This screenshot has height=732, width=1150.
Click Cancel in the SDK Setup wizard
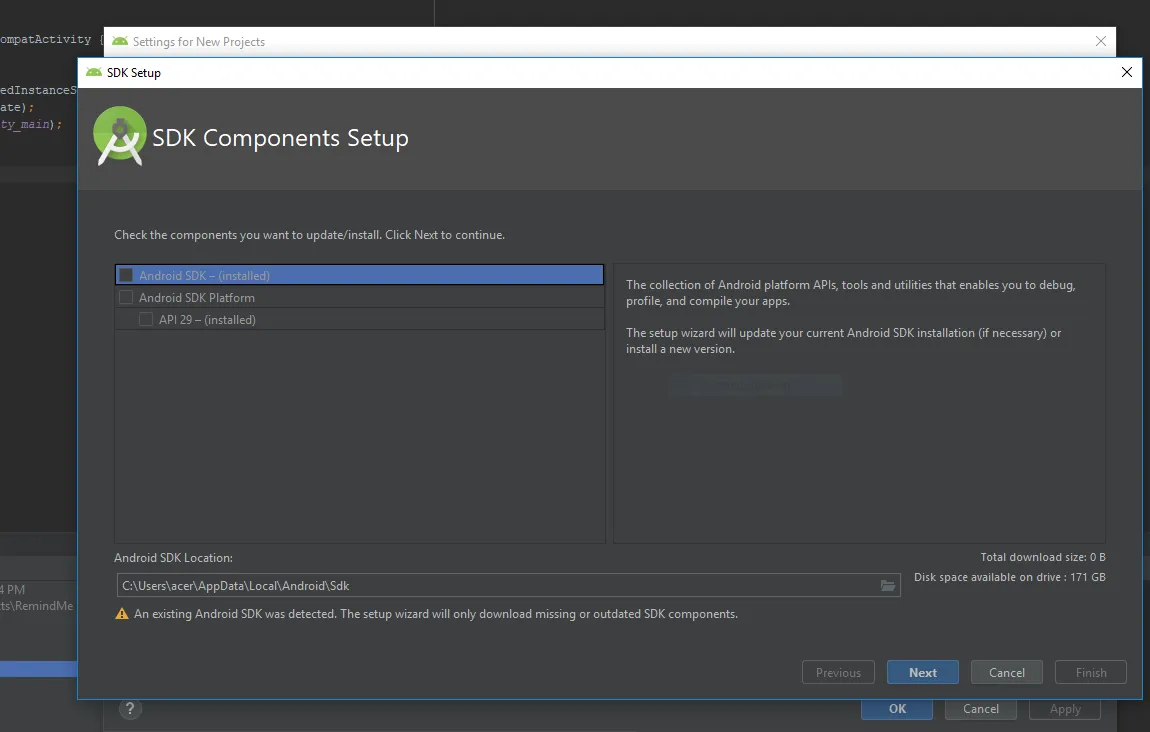point(1007,672)
